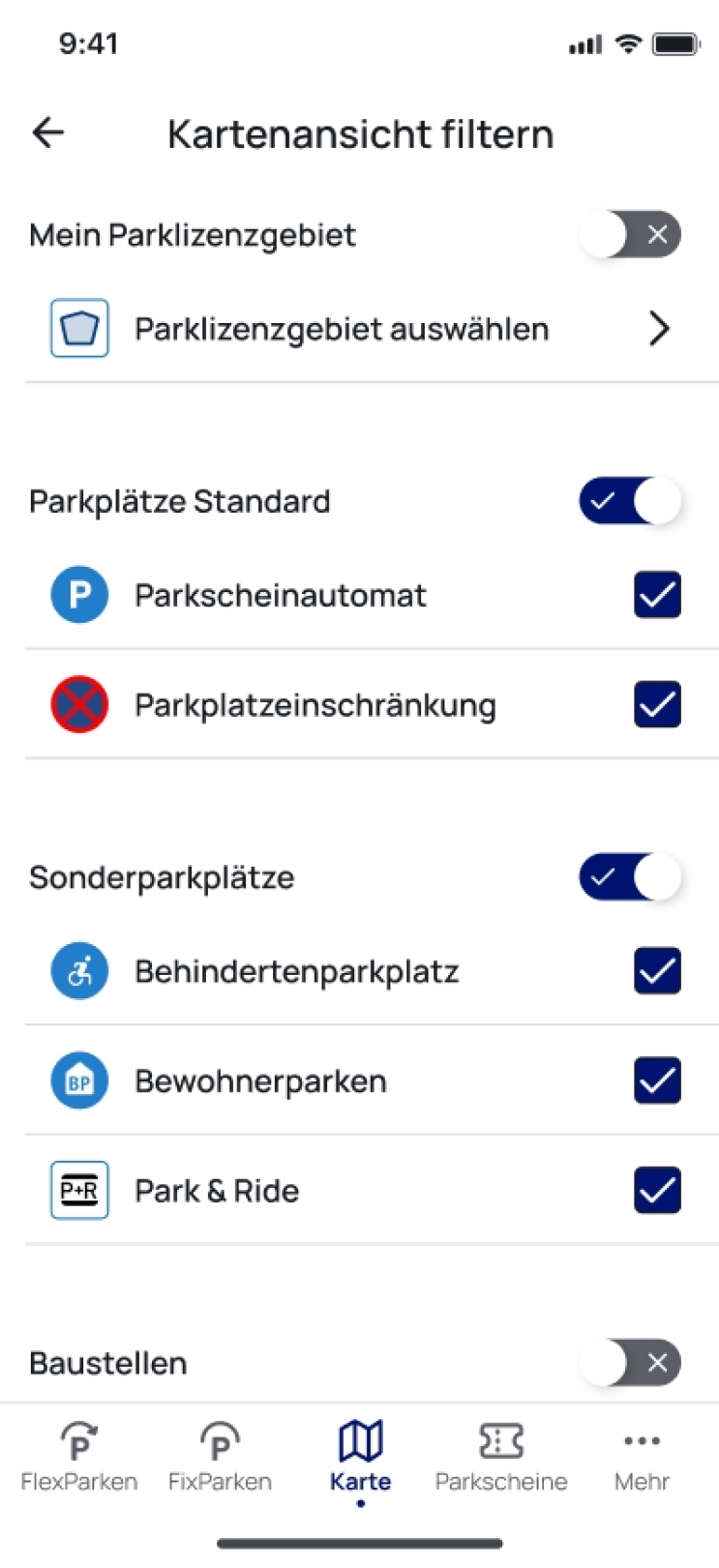This screenshot has width=719, height=1568.
Task: Tap the Bewohnerparken BP house icon
Action: [x=79, y=1080]
